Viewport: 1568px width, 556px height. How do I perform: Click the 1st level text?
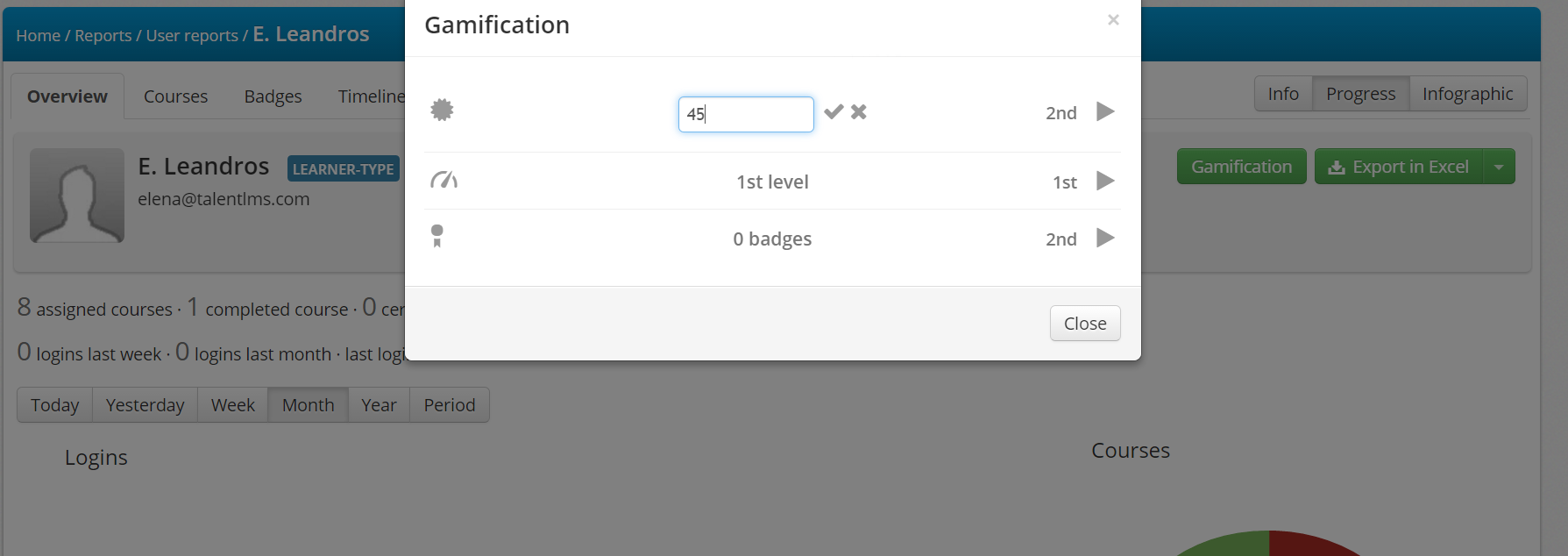coord(772,182)
